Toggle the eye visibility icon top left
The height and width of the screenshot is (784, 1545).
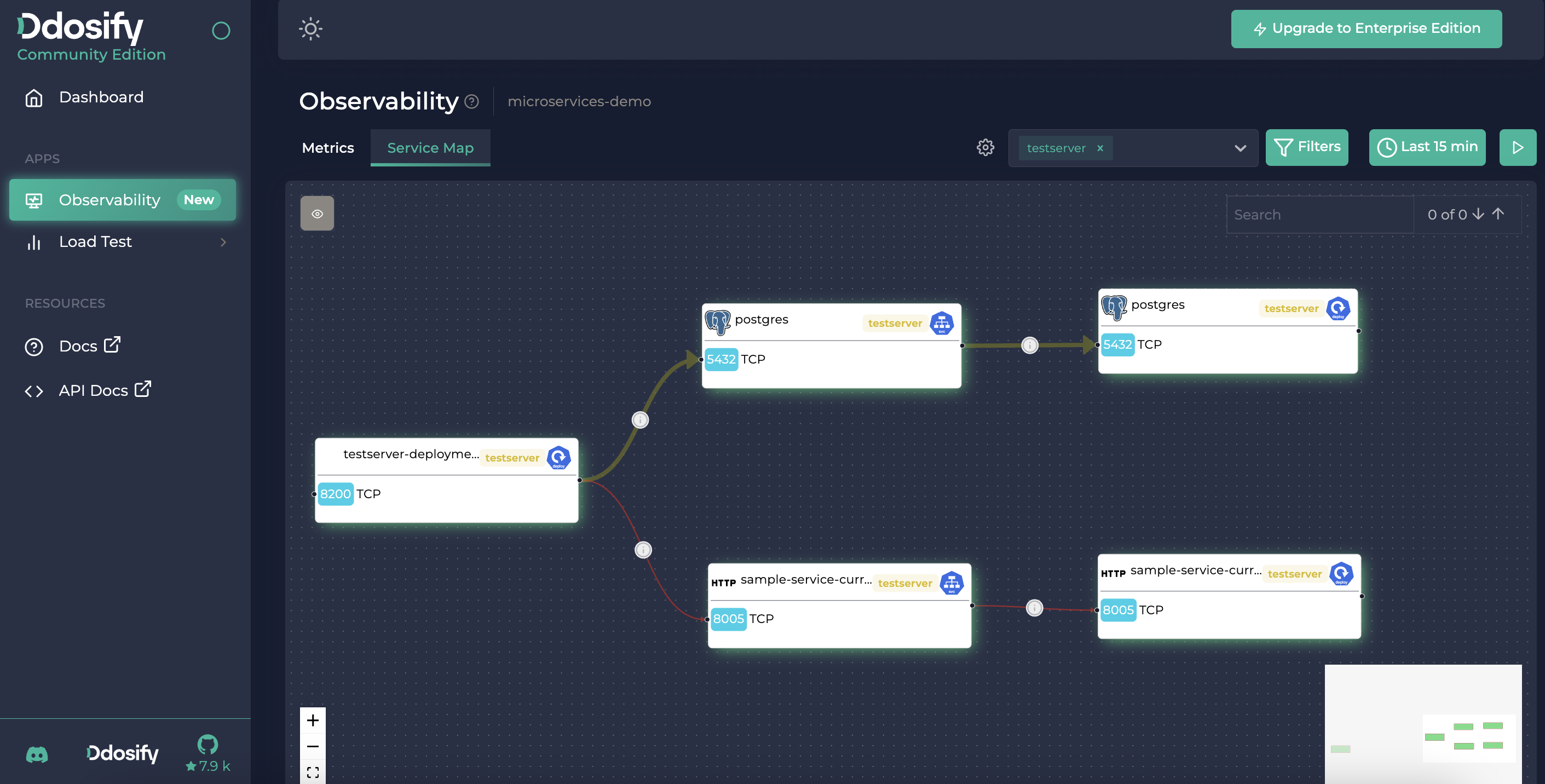[317, 213]
